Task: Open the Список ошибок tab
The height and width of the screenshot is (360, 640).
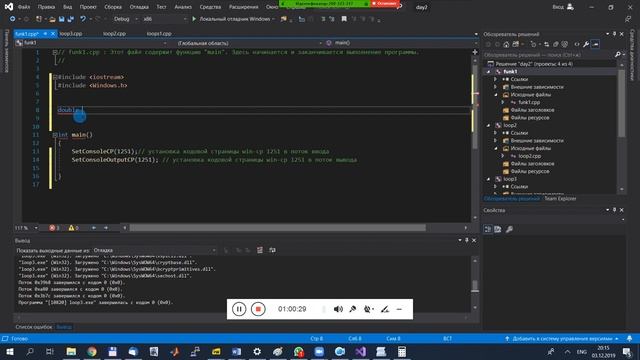Action: pyautogui.click(x=34, y=327)
